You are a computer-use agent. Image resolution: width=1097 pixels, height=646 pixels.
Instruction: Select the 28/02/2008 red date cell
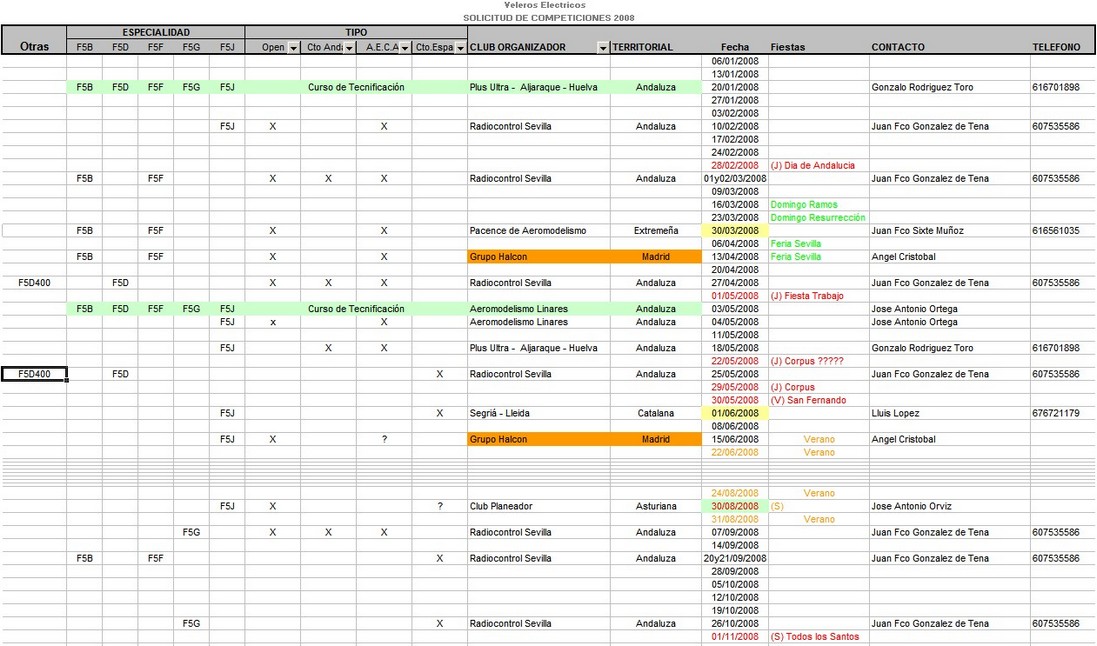[735, 165]
